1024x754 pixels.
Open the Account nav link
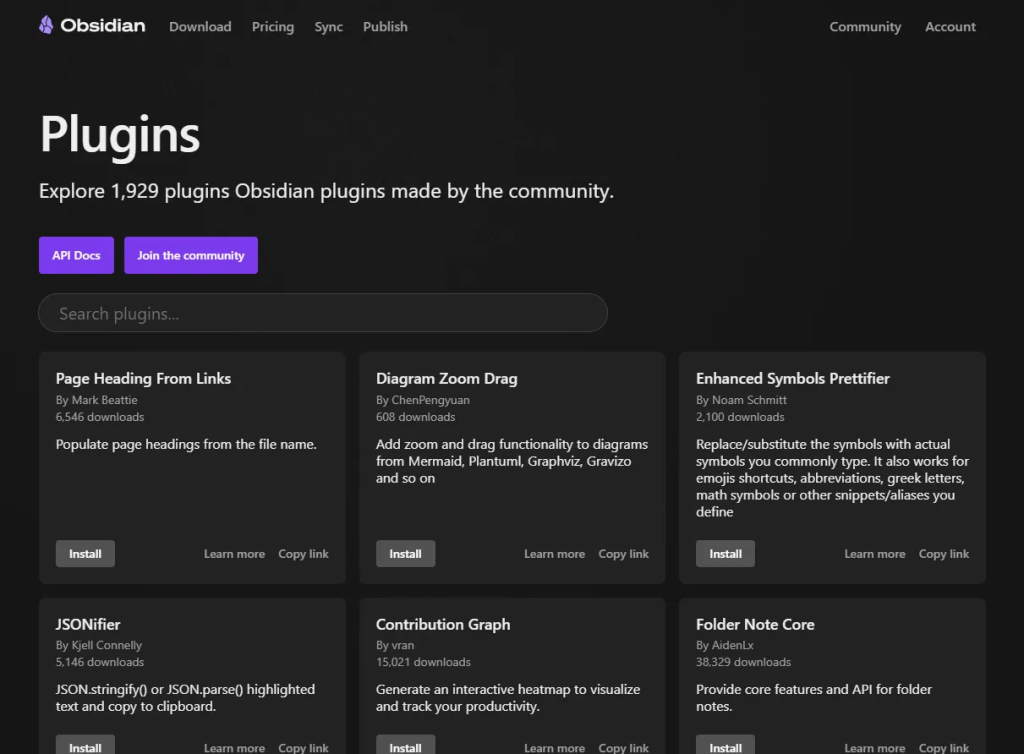point(950,27)
